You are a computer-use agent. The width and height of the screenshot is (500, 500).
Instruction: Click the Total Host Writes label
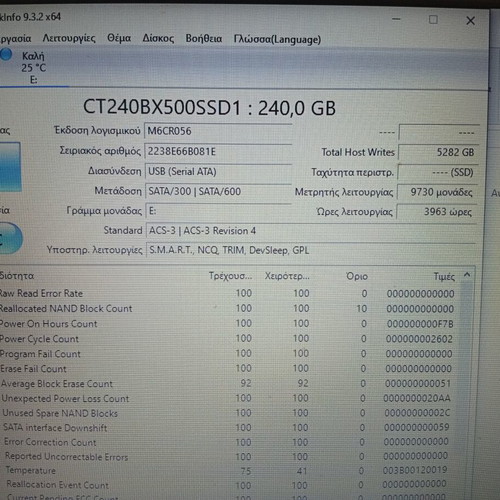pos(358,152)
